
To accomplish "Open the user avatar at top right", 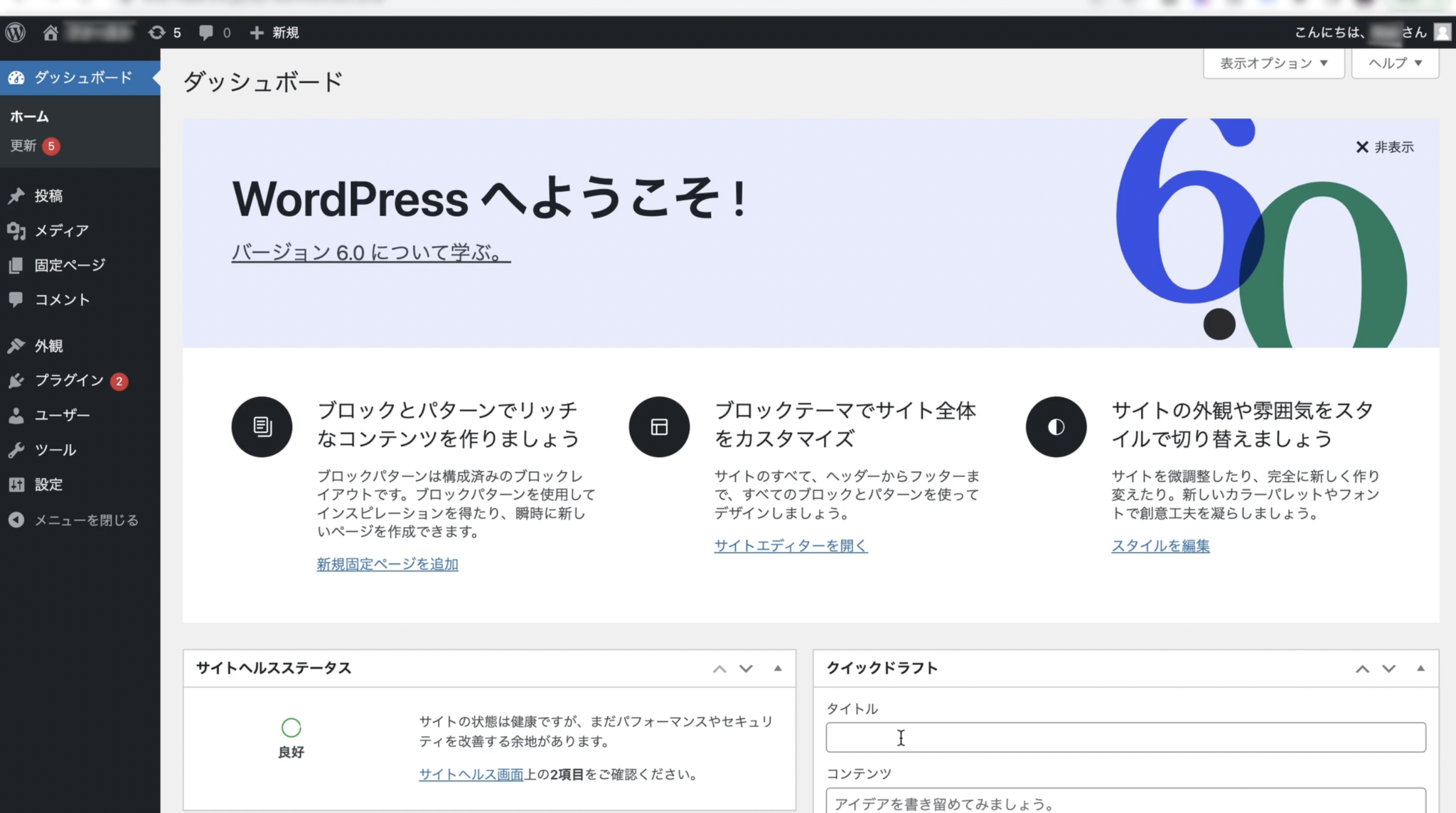I will point(1442,32).
